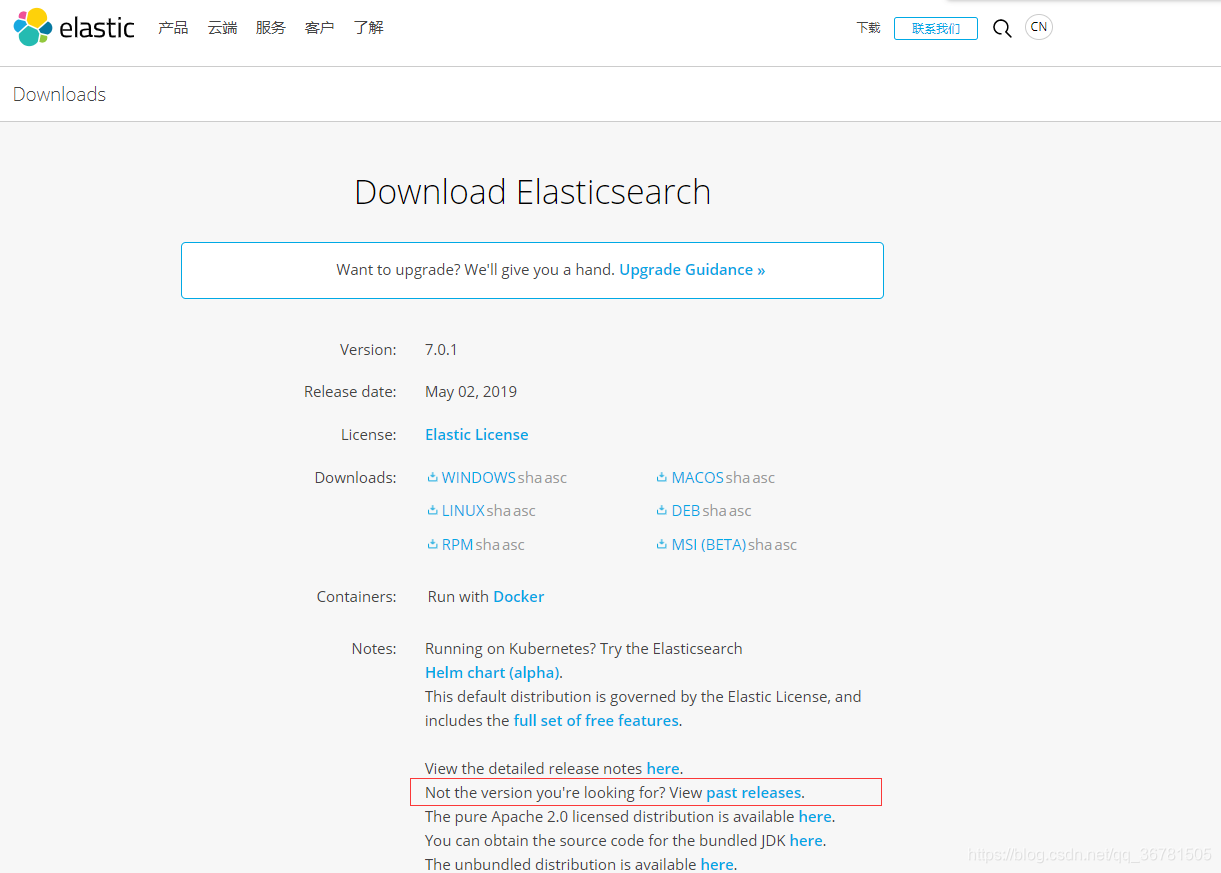Viewport: 1221px width, 873px height.
Task: Open the 服务 menu
Action: 271,28
